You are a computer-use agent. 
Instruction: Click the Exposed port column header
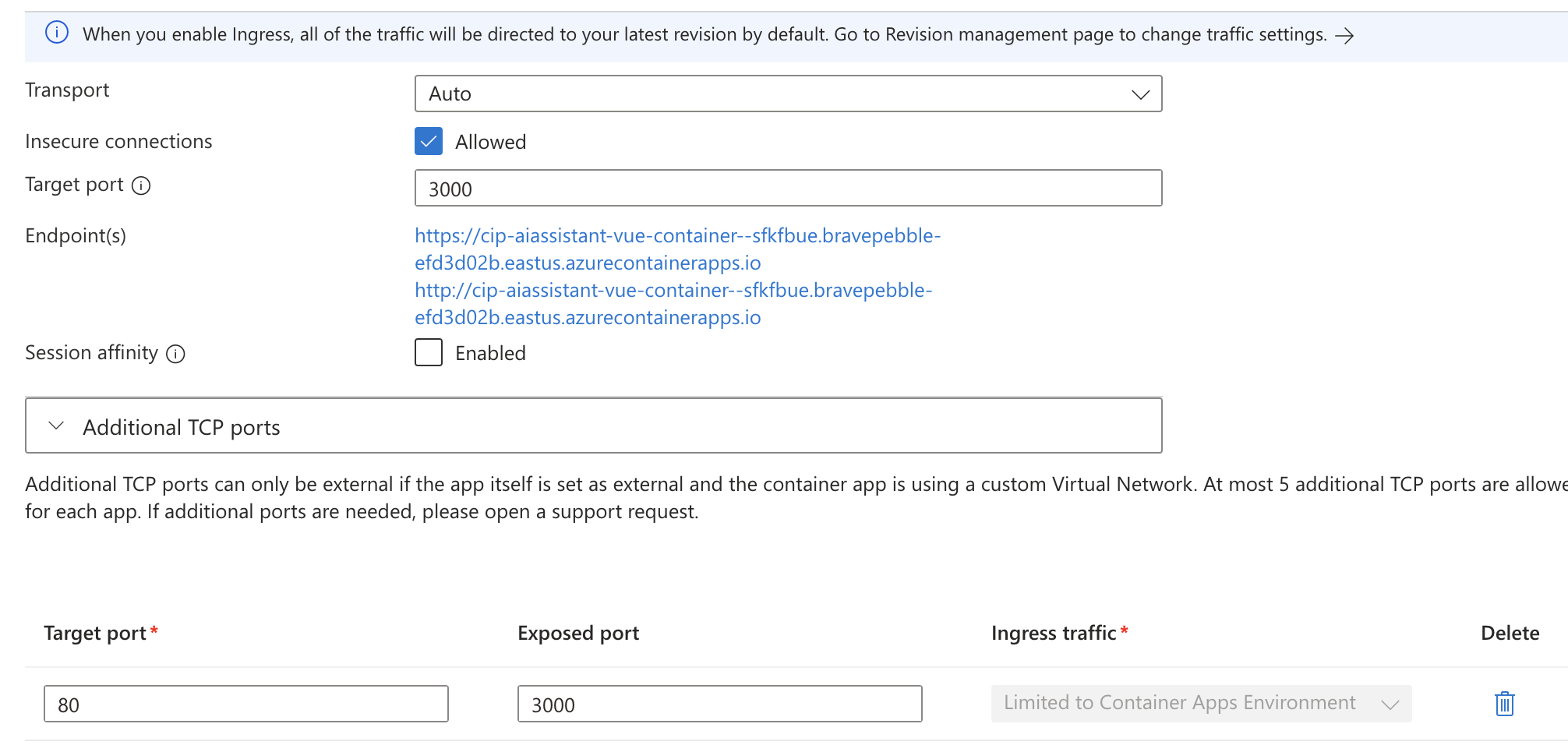[x=578, y=633]
